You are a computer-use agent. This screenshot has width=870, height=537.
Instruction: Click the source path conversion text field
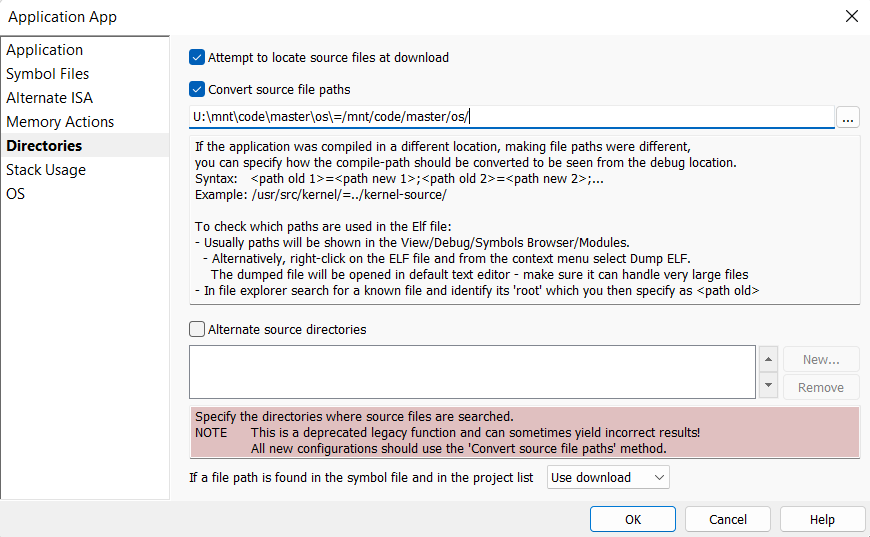pos(511,117)
